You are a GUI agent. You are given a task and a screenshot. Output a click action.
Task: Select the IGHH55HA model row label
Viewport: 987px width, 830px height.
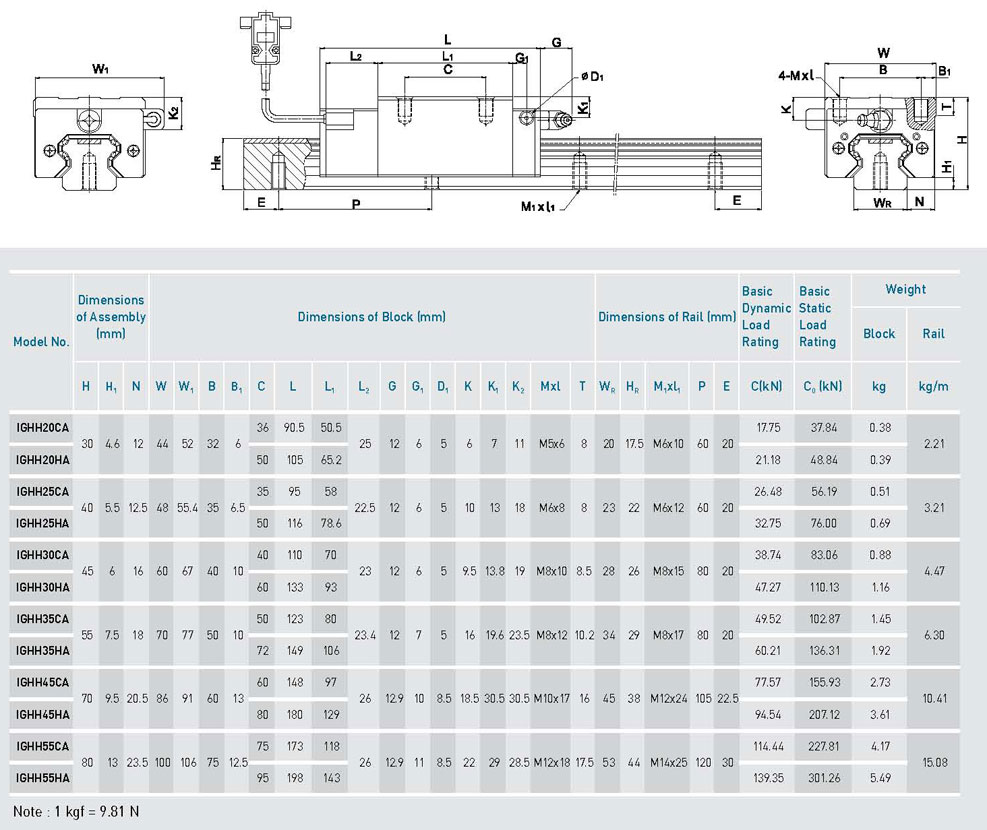pyautogui.click(x=43, y=778)
